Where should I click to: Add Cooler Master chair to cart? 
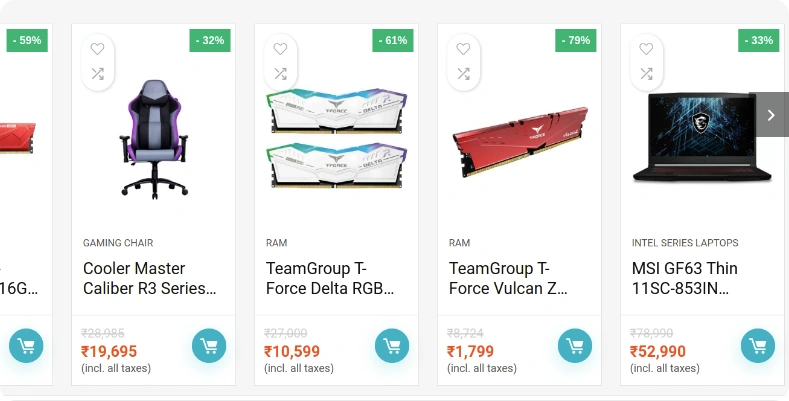(x=209, y=346)
